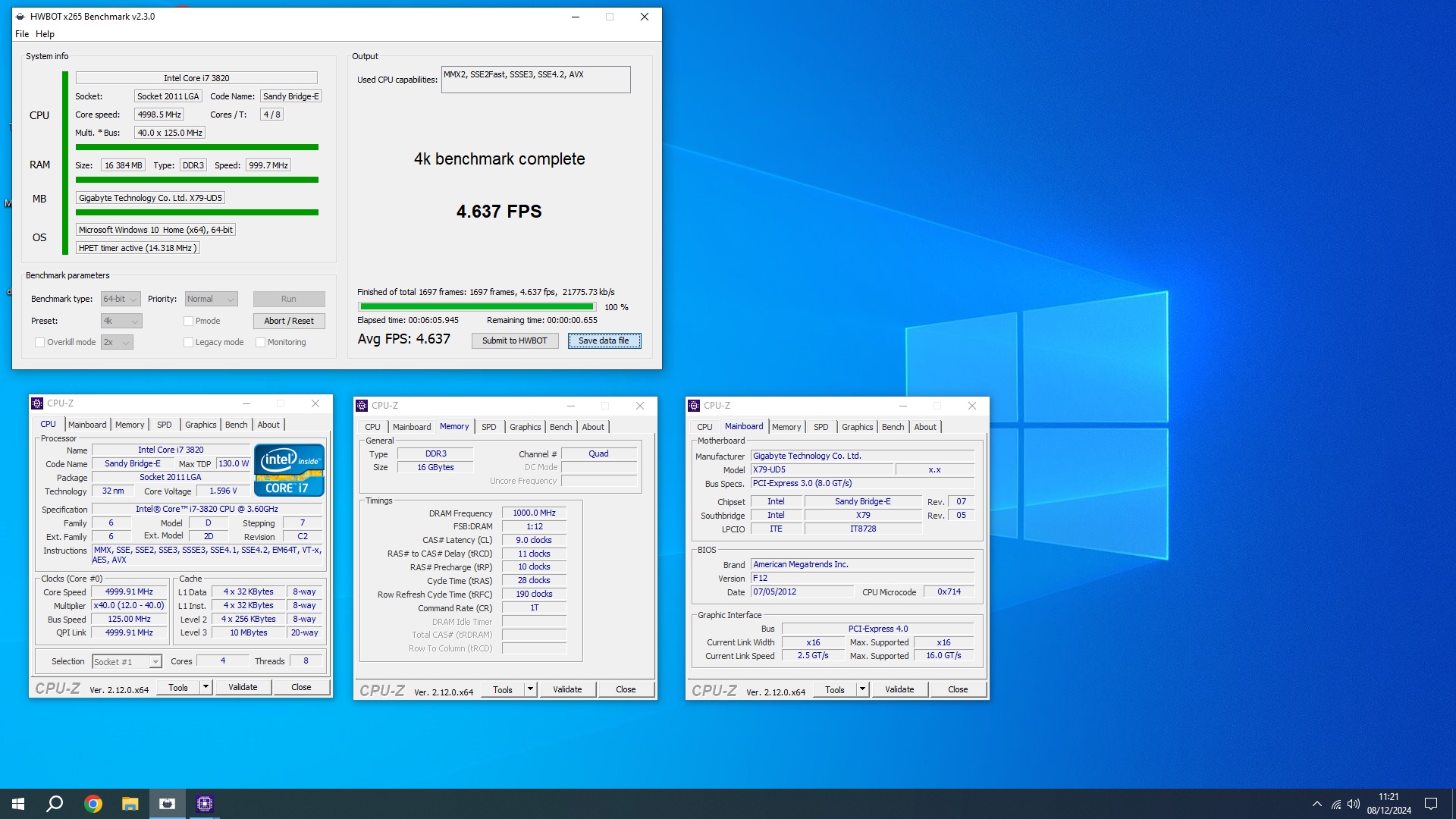Image resolution: width=1456 pixels, height=819 pixels.
Task: Click CPU-Z icon in left window title bar
Action: (x=37, y=403)
